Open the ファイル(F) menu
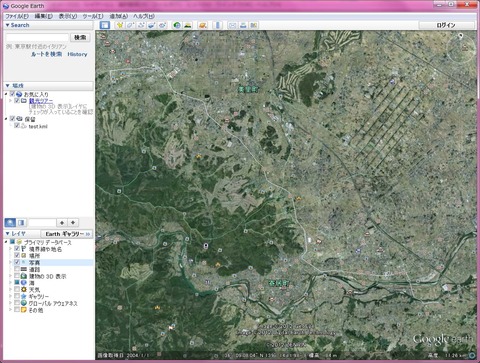Screen dimensions: 480x363 (x=17, y=16)
